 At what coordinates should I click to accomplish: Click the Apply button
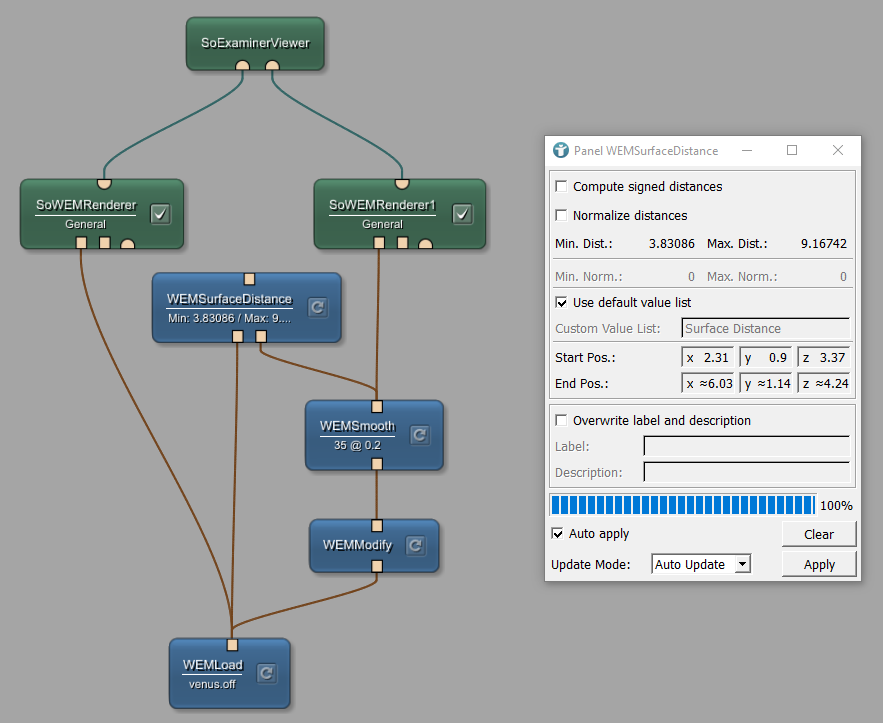818,563
